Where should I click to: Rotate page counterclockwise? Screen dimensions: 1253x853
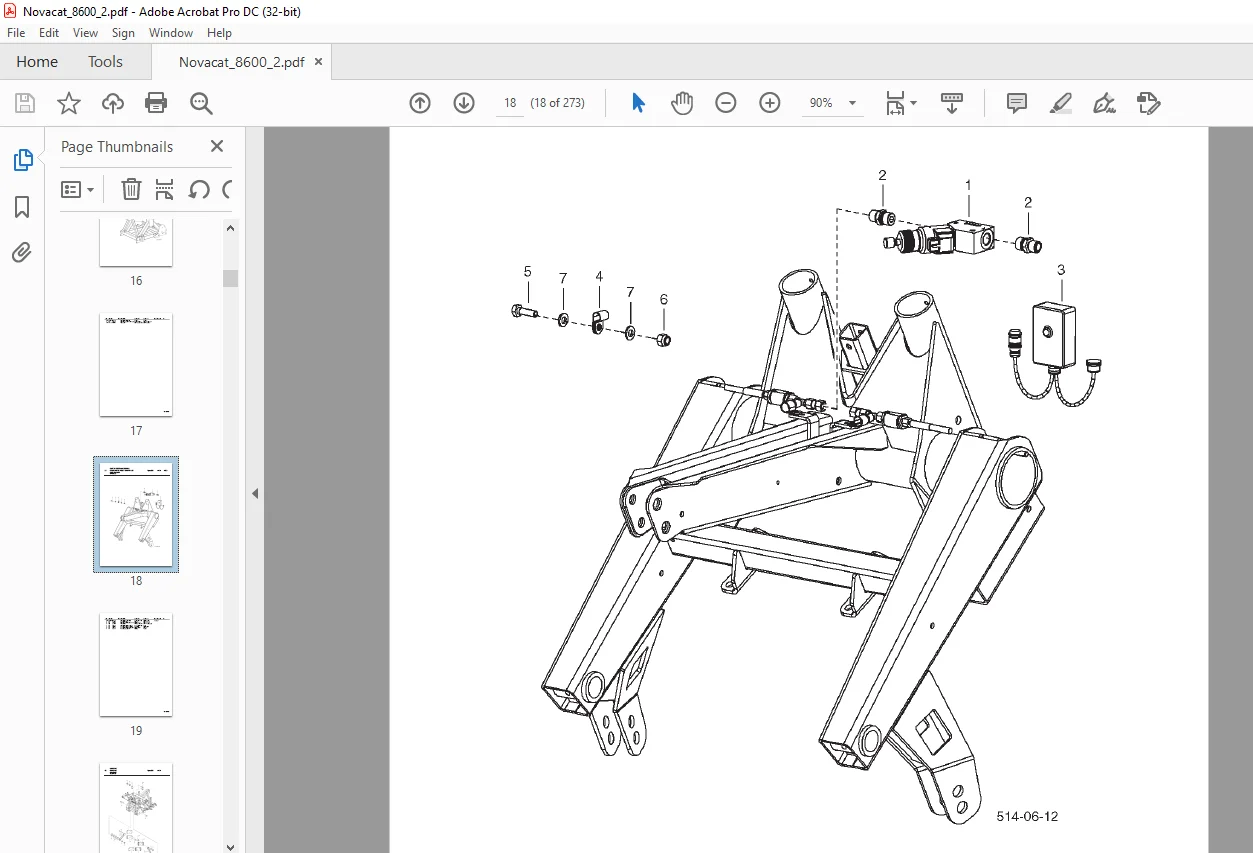pos(199,189)
